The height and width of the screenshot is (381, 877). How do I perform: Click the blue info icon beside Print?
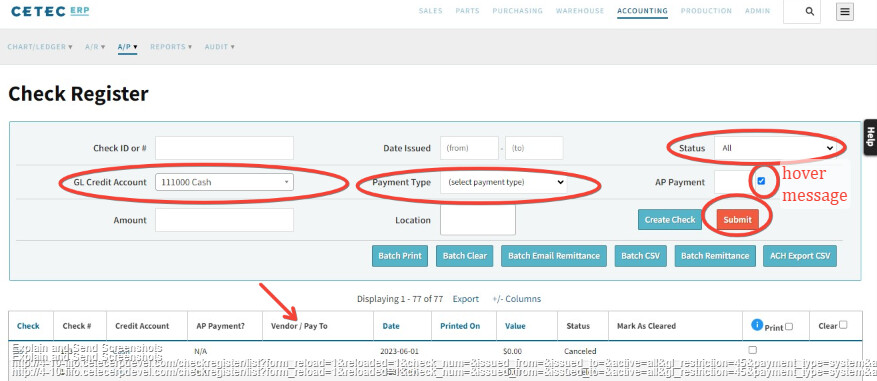(757, 324)
